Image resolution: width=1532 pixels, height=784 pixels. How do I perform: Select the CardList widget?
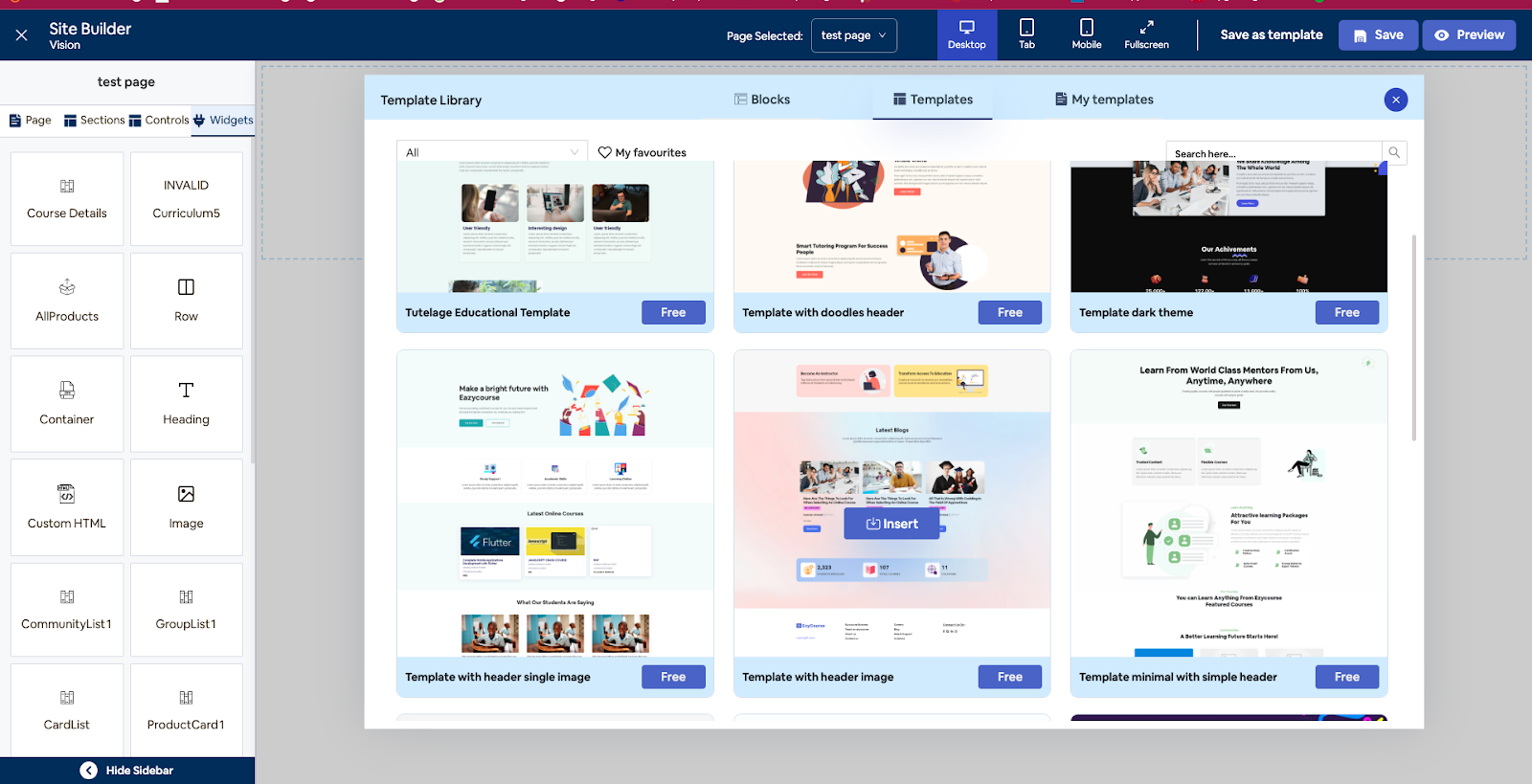(67, 710)
